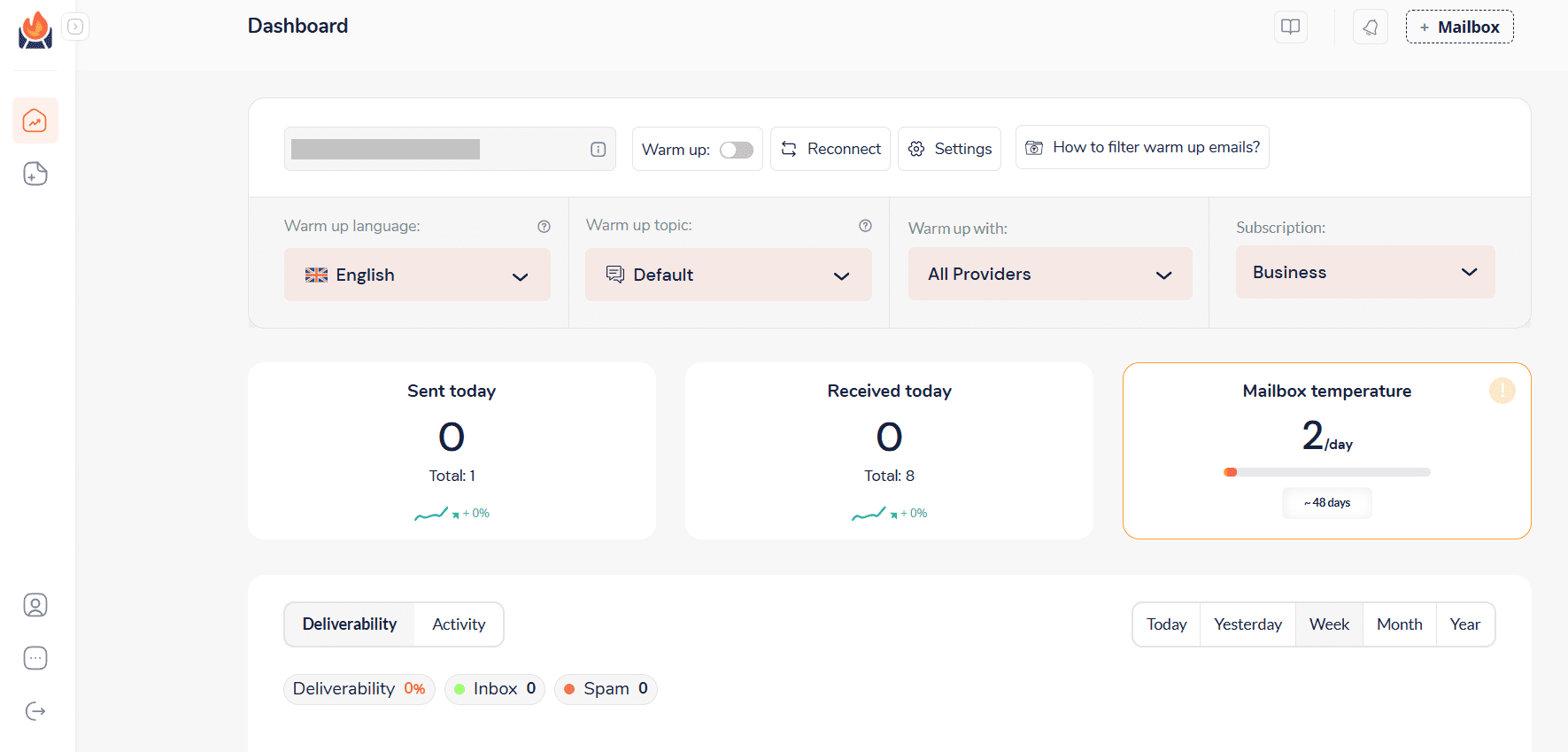Switch to the Deliverability tab

pyautogui.click(x=350, y=624)
